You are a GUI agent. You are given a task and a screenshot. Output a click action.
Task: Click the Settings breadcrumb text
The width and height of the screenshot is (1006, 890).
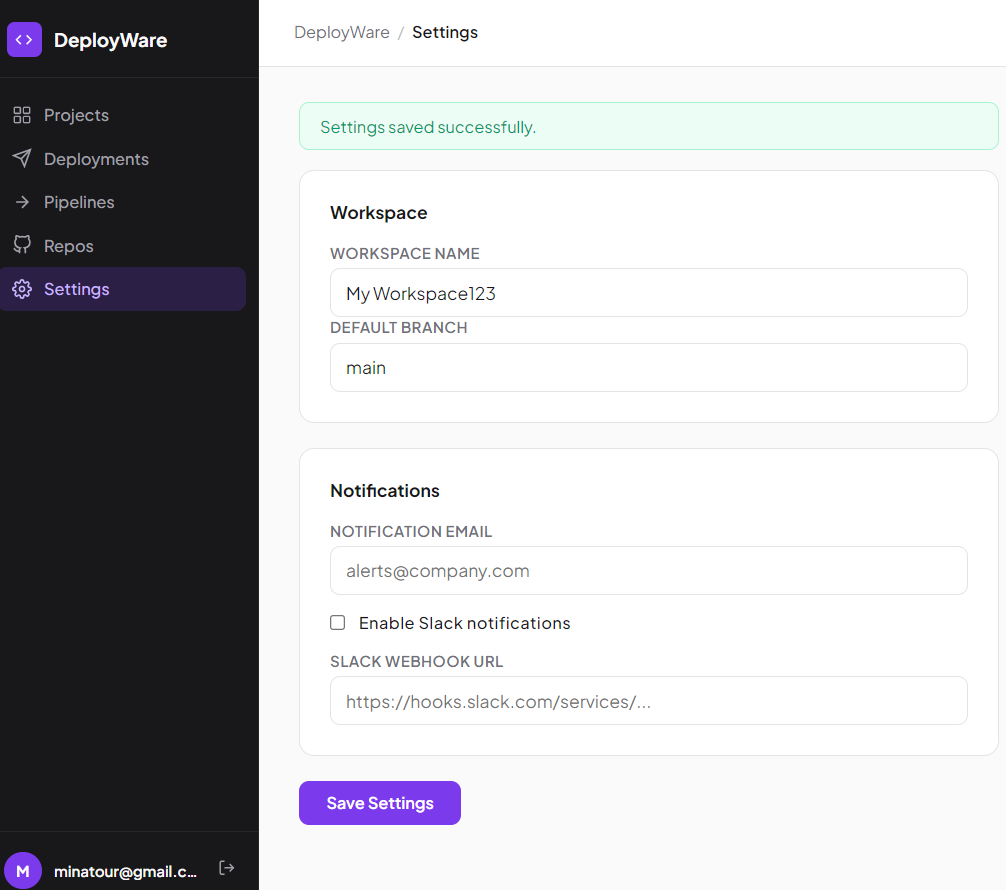(x=445, y=32)
